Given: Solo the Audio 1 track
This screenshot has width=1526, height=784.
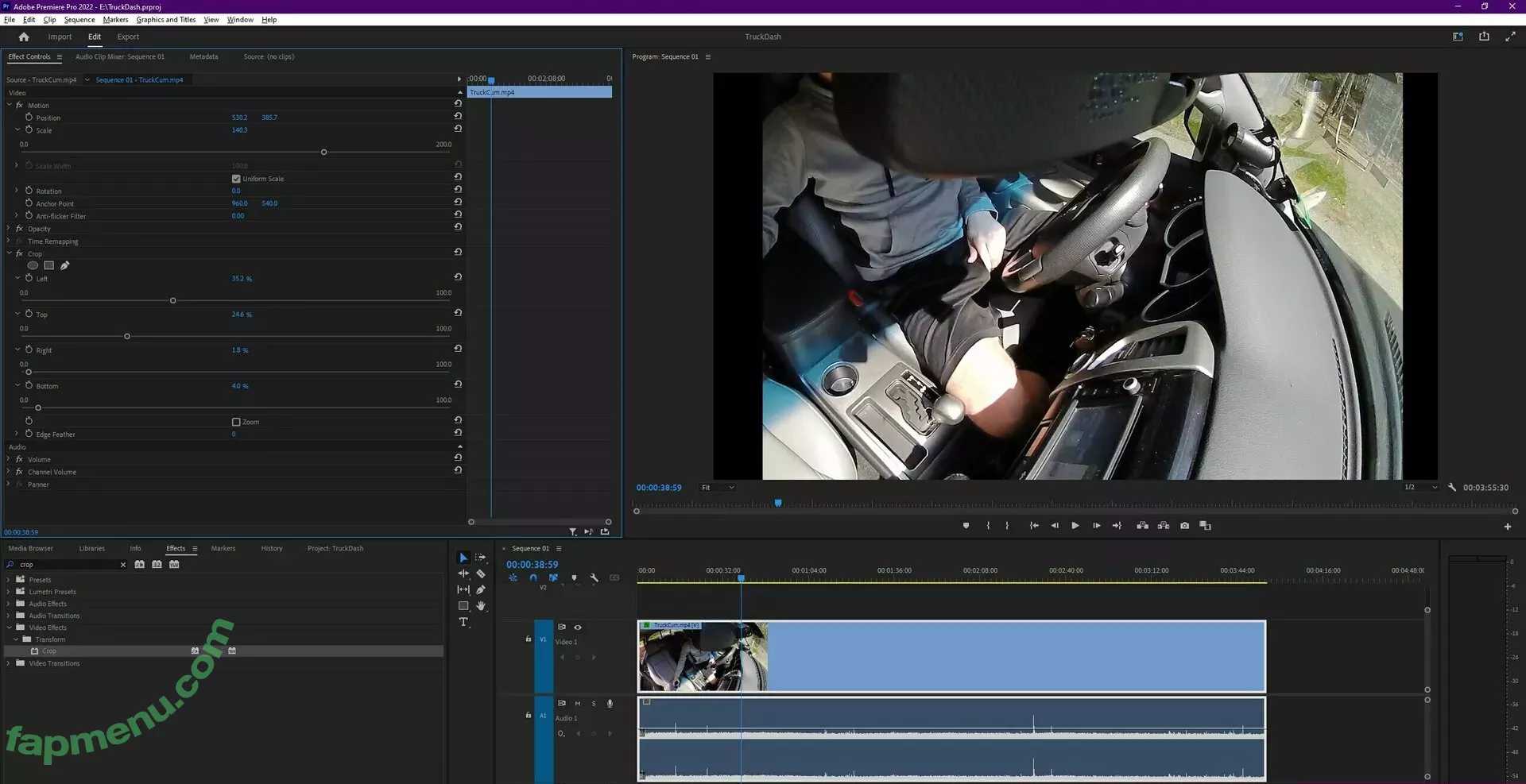Looking at the screenshot, I should tap(594, 704).
